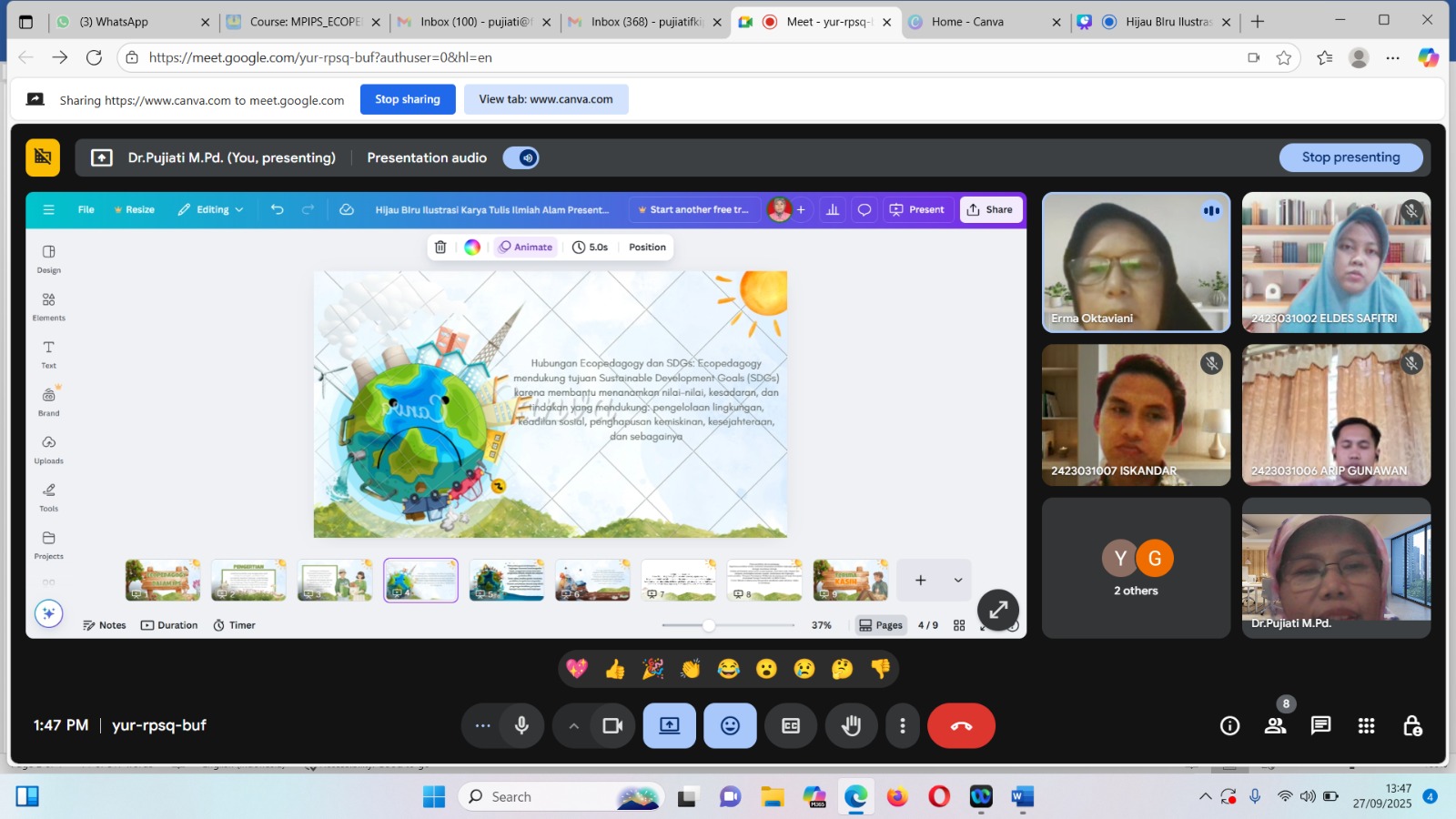Click the raise hand icon
Viewport: 1456px width, 819px height.
pyautogui.click(x=851, y=725)
